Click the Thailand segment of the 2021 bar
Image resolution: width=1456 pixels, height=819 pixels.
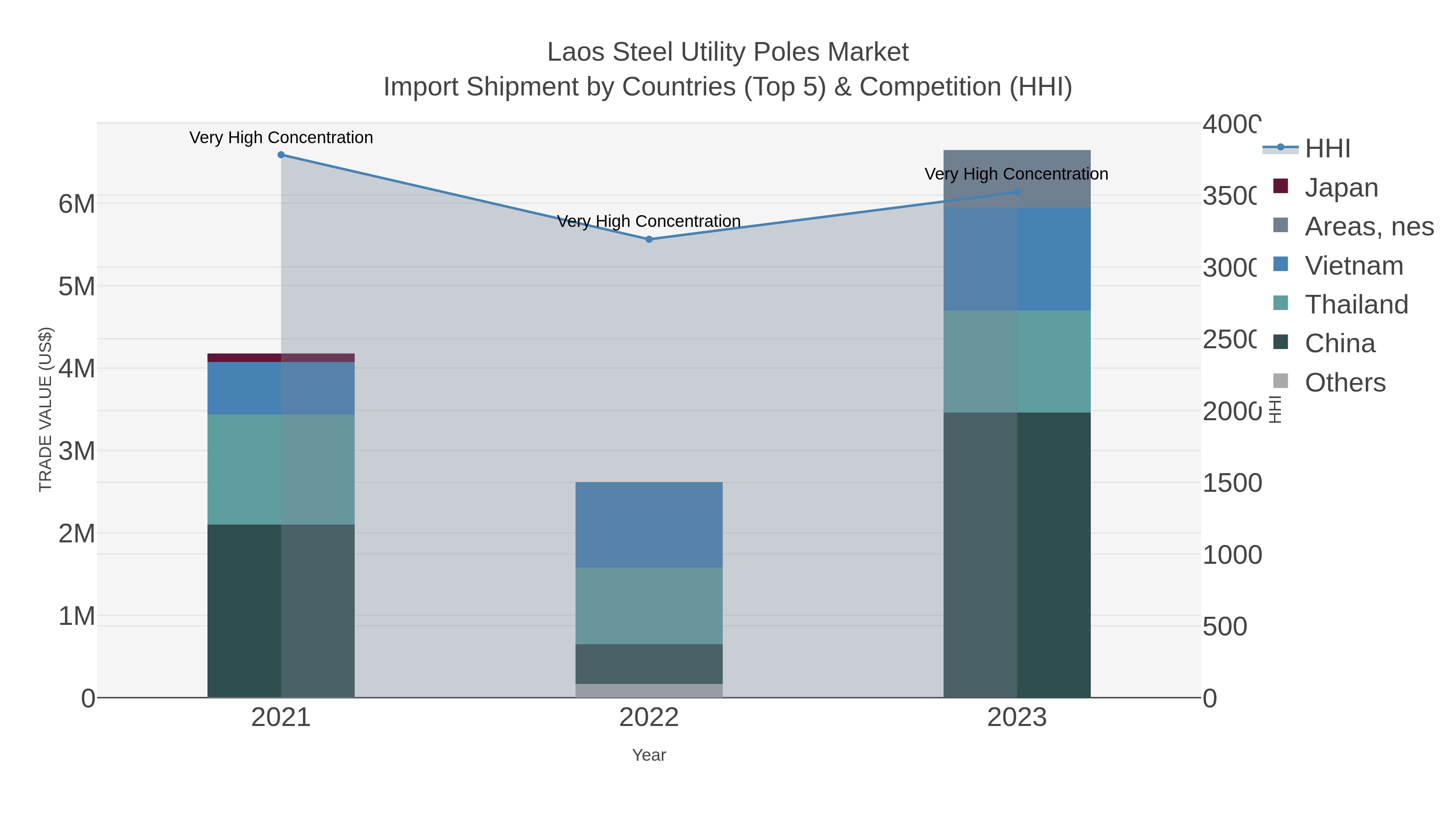[281, 470]
